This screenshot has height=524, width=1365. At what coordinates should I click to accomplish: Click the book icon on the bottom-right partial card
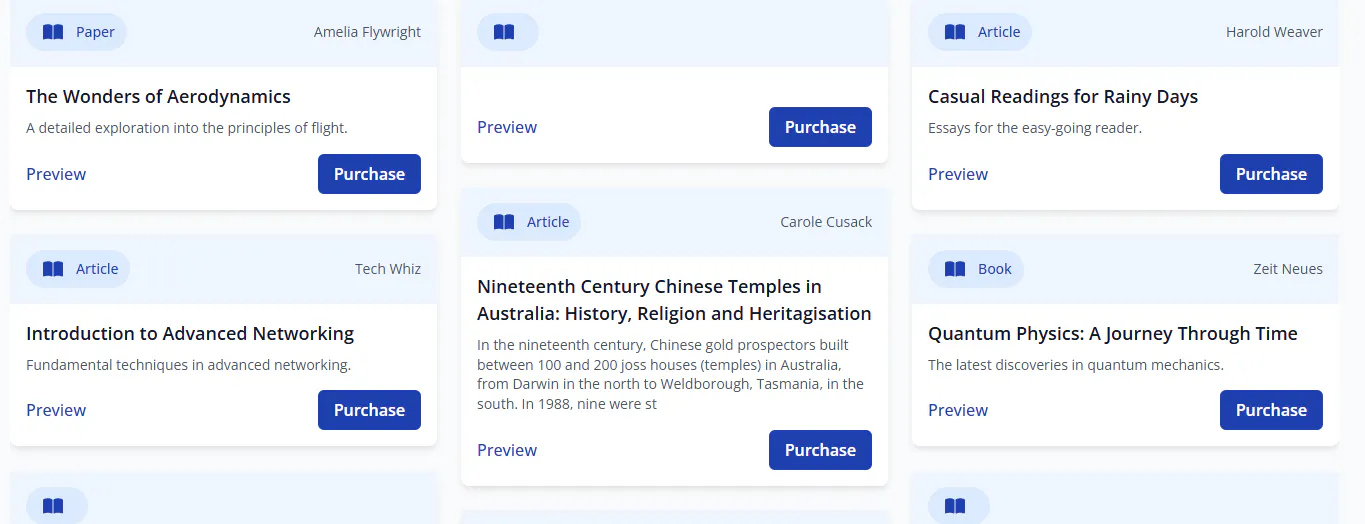coord(955,506)
